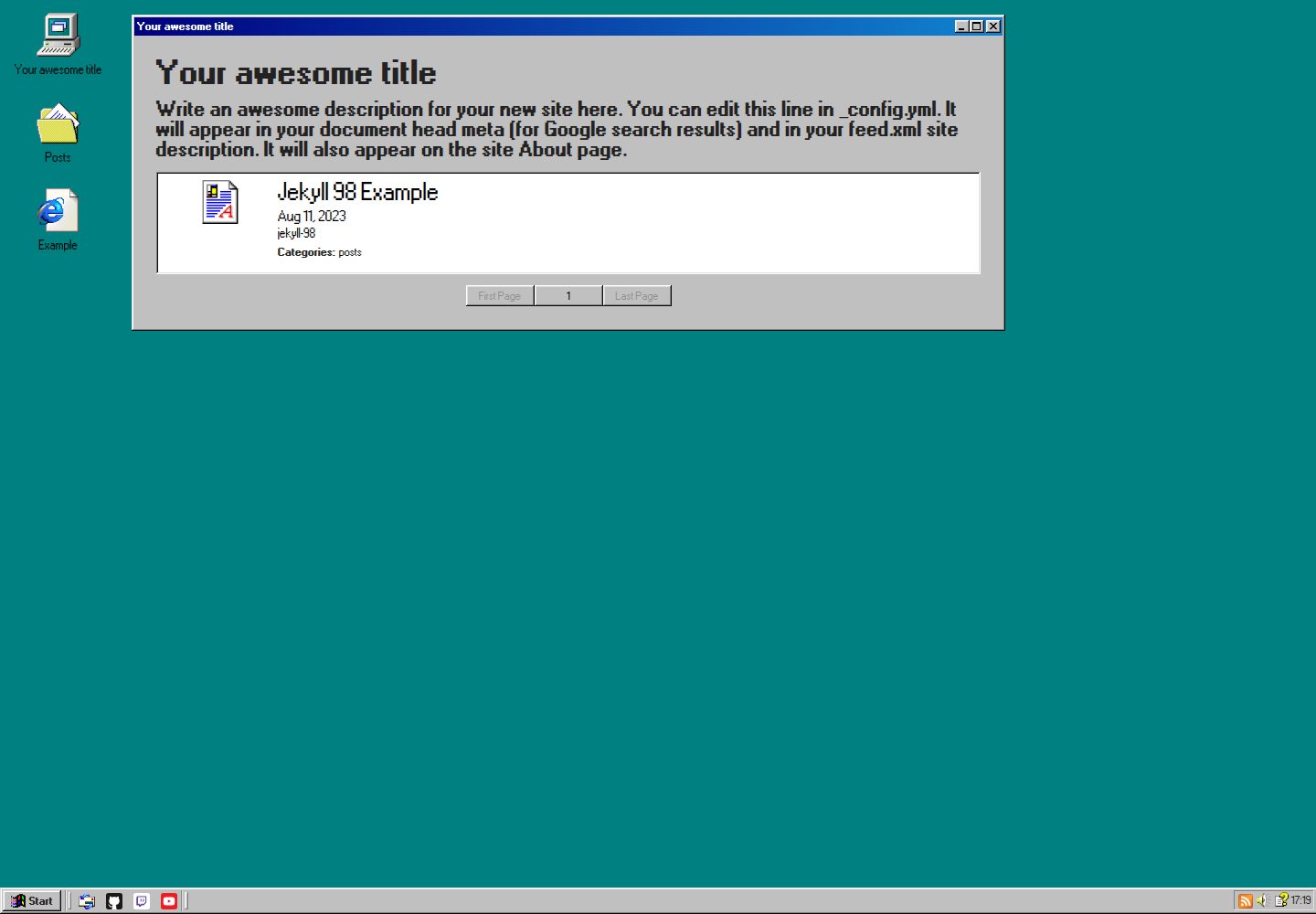Minimize the Your awesome title window
The width and height of the screenshot is (1316, 914).
point(961,27)
